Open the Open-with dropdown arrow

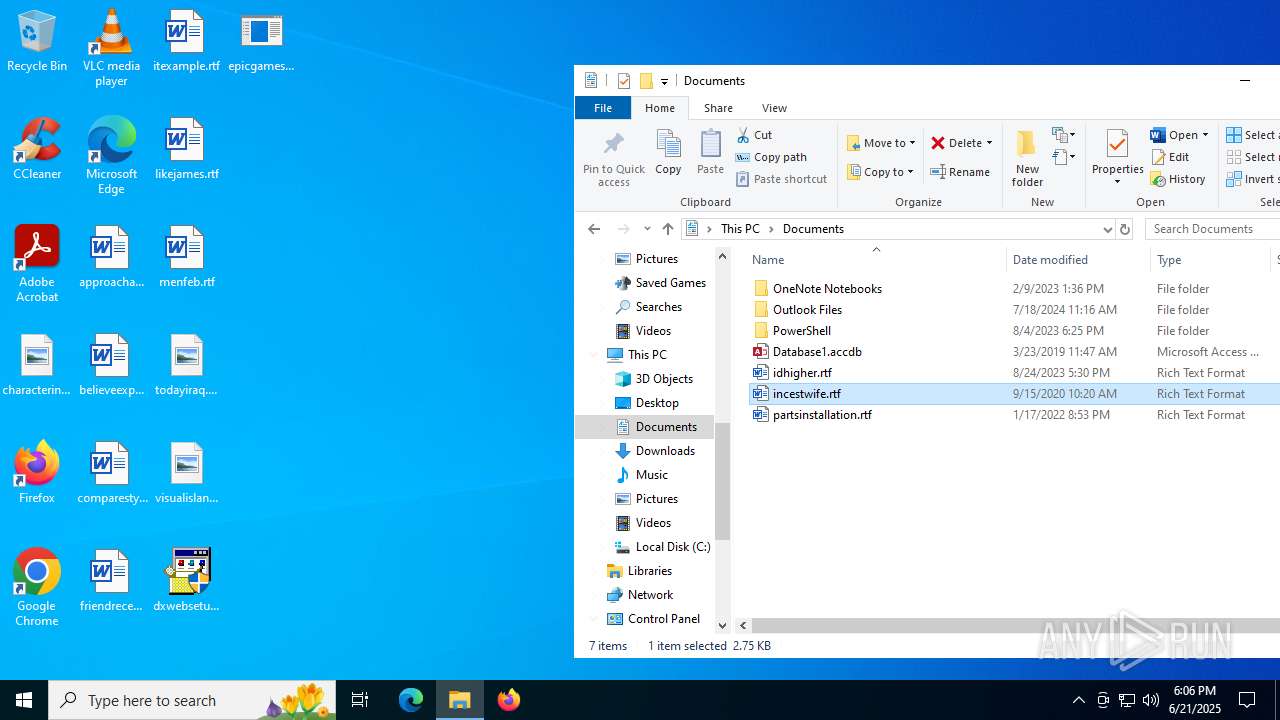tap(1205, 135)
